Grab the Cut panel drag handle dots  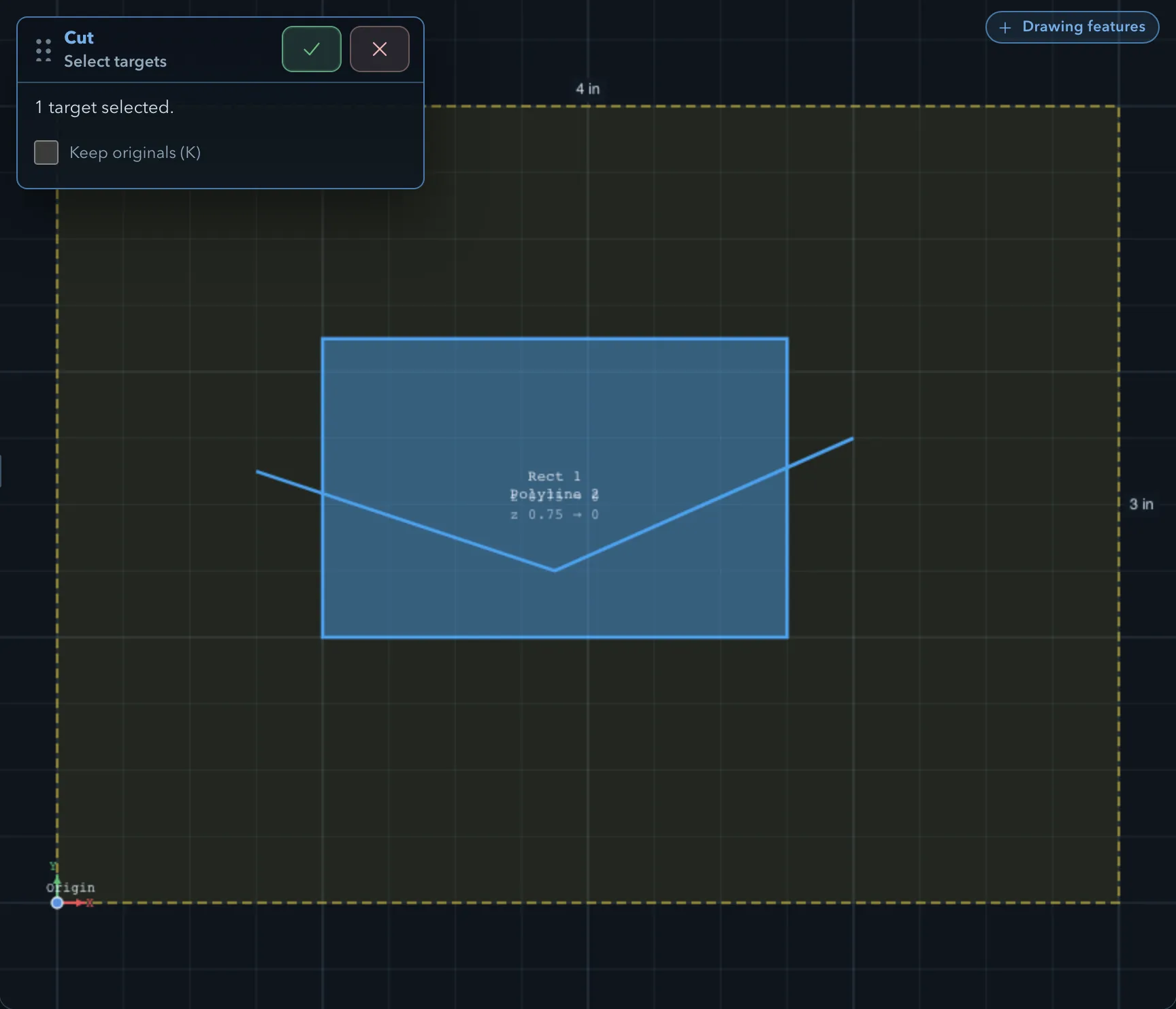tap(44, 50)
